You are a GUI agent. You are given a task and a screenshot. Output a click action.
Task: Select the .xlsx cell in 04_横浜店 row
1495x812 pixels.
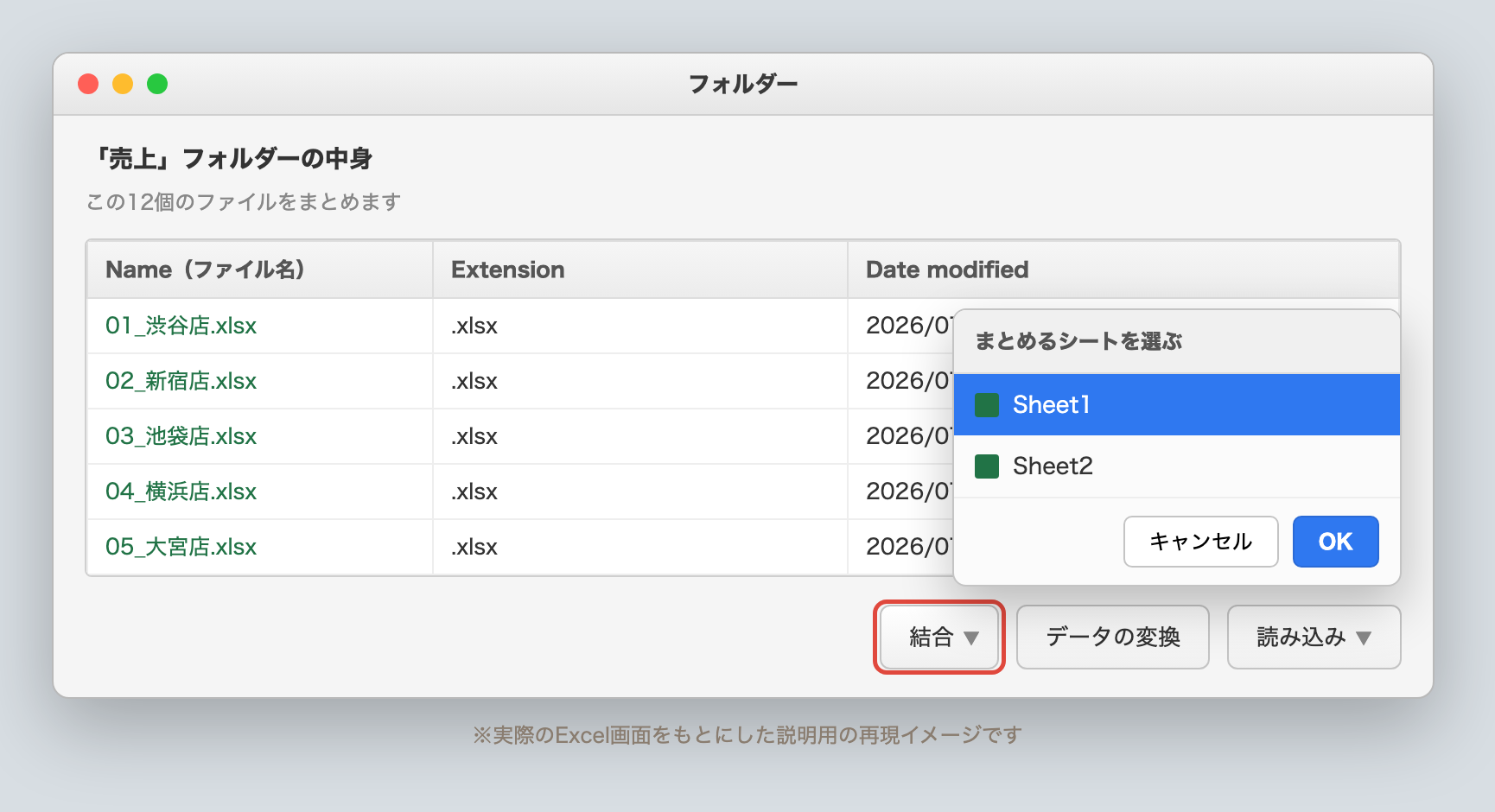[x=639, y=492]
